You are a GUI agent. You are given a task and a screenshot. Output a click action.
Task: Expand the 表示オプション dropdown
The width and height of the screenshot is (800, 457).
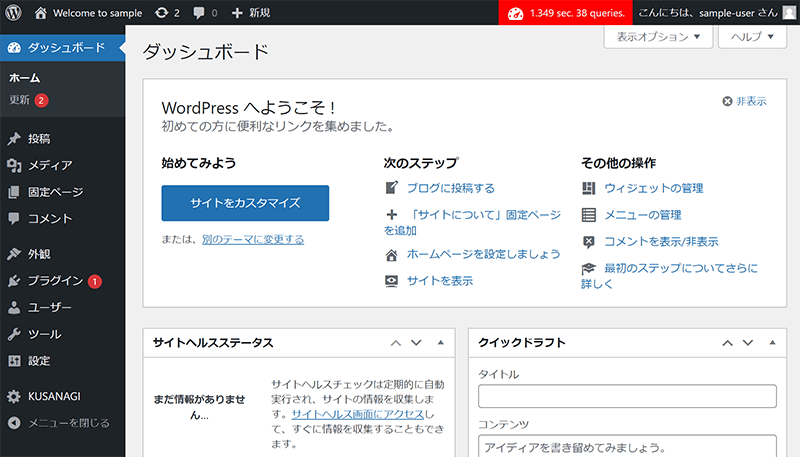point(658,36)
